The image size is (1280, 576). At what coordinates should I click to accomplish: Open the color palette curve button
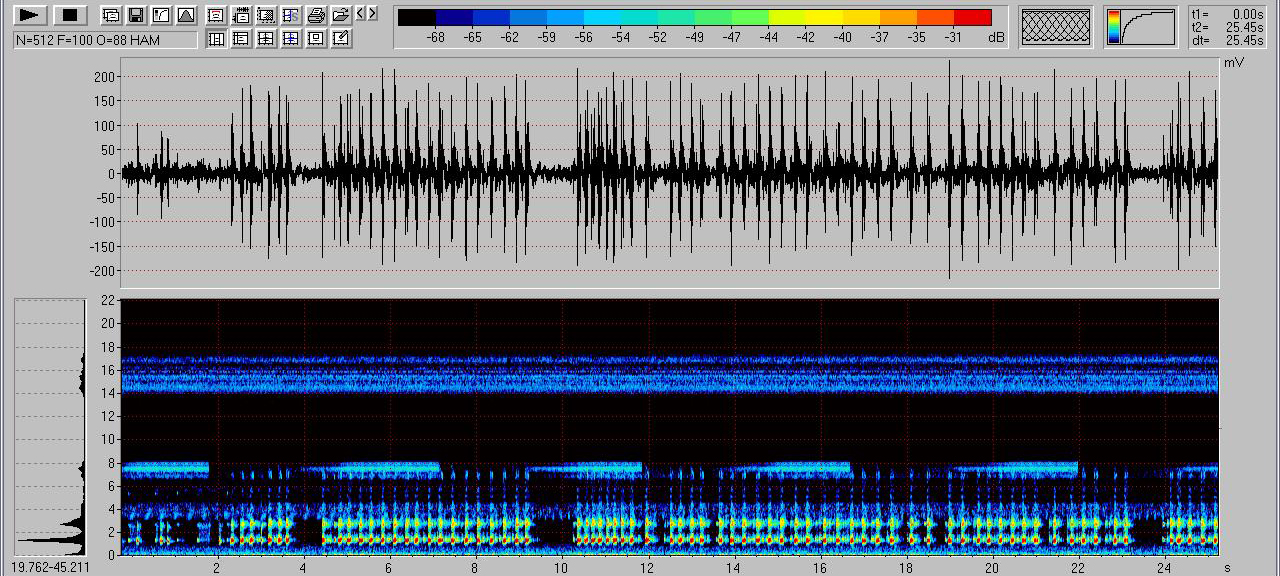coord(1141,27)
